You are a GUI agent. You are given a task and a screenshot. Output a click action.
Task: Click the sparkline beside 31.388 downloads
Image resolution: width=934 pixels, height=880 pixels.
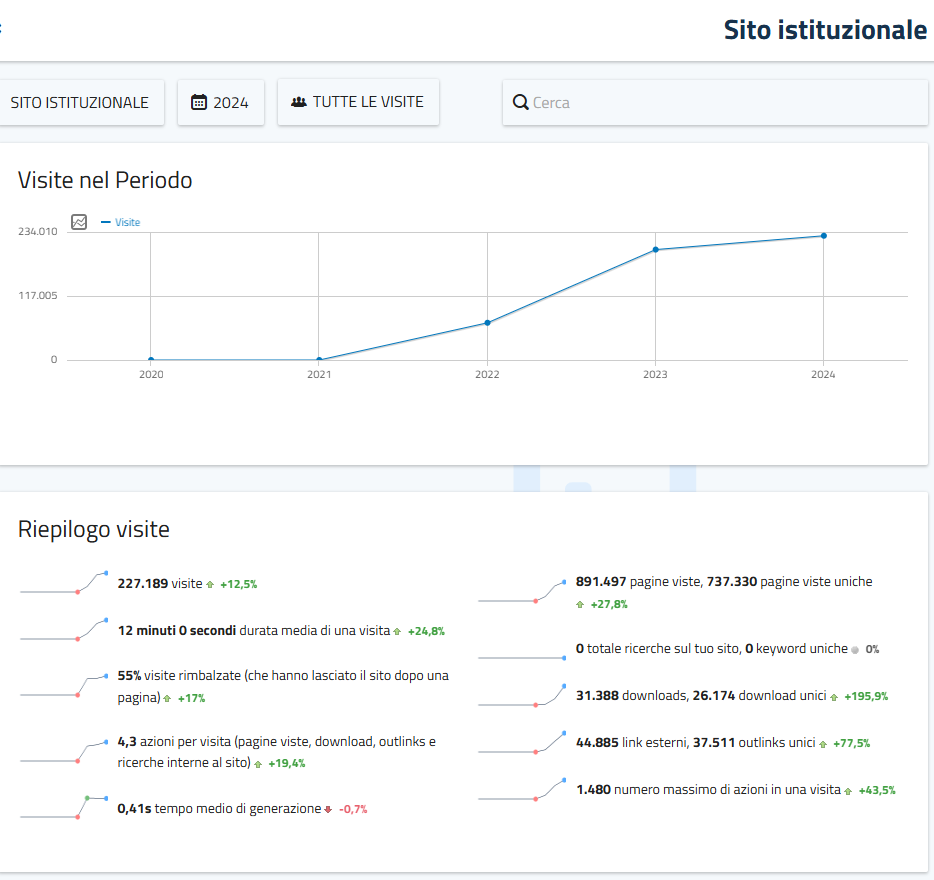tap(522, 696)
